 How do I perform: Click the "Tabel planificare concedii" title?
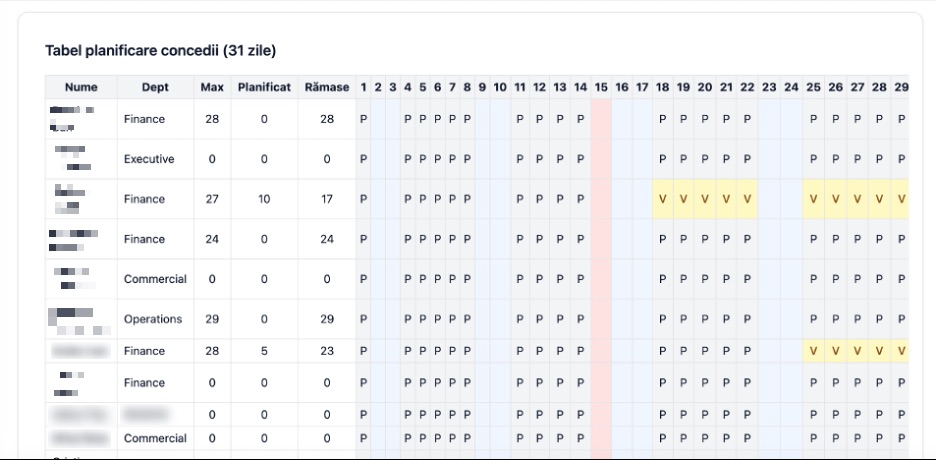pyautogui.click(x=161, y=50)
